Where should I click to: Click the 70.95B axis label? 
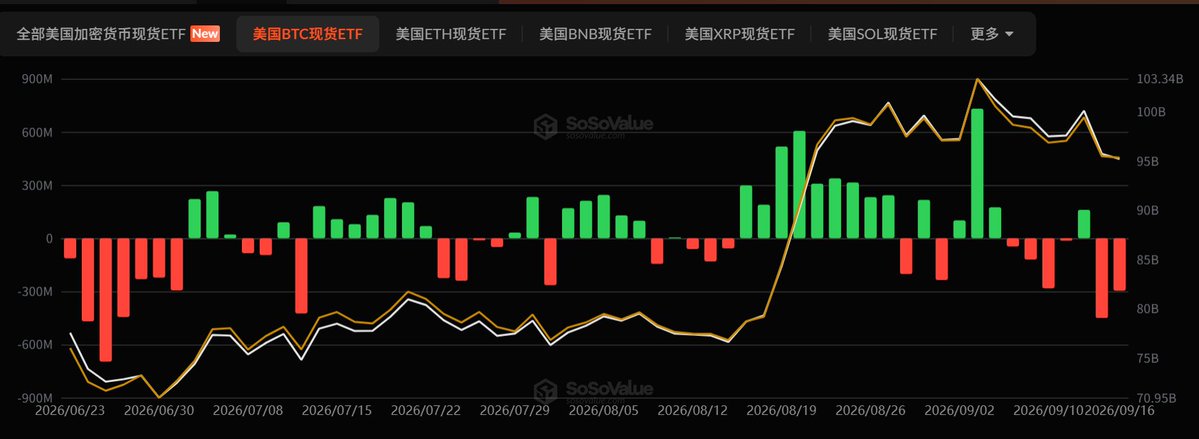[1157, 398]
